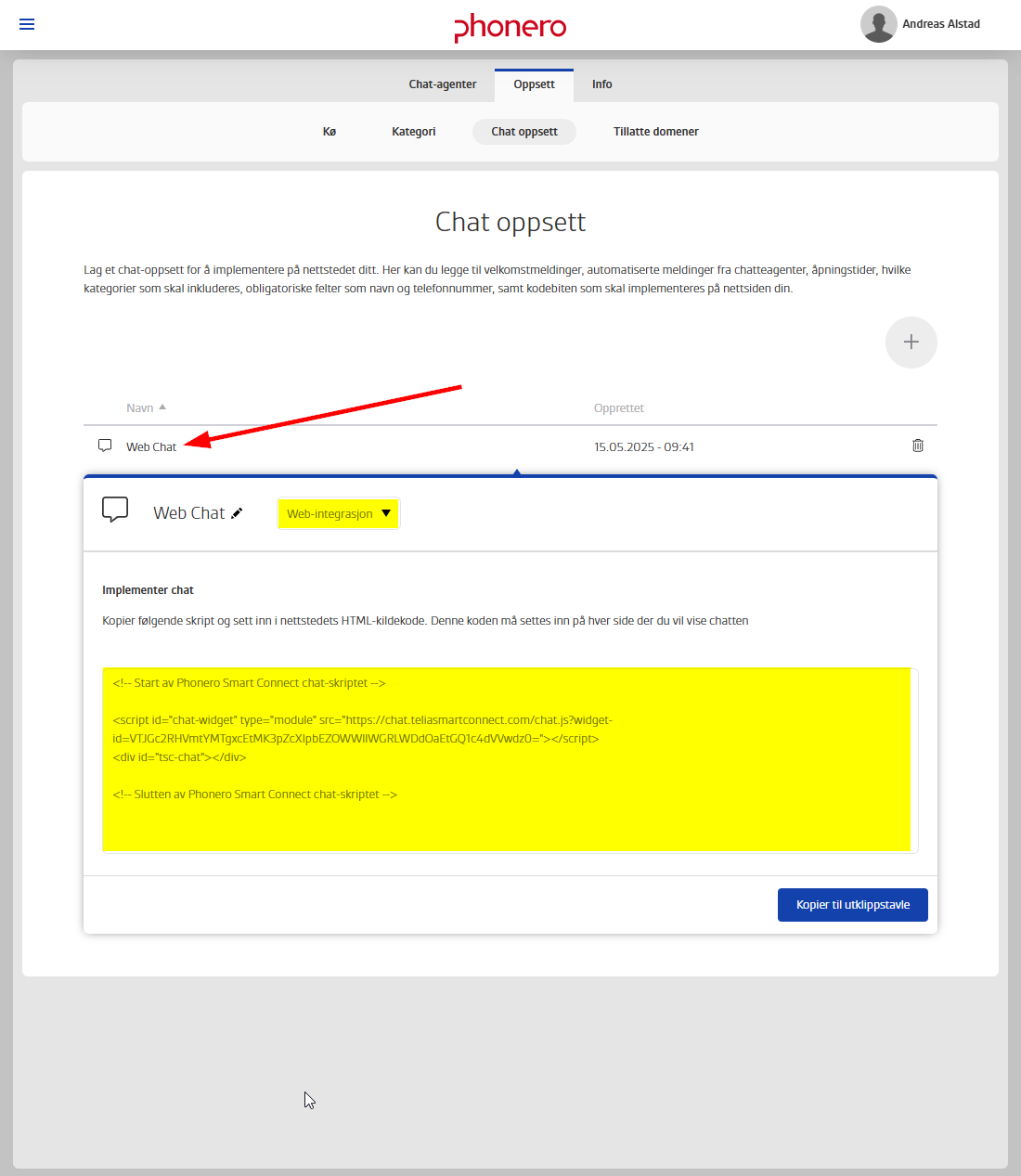Delete the Web Chat setup with trash icon
Image resolution: width=1021 pixels, height=1176 pixels.
coord(918,446)
